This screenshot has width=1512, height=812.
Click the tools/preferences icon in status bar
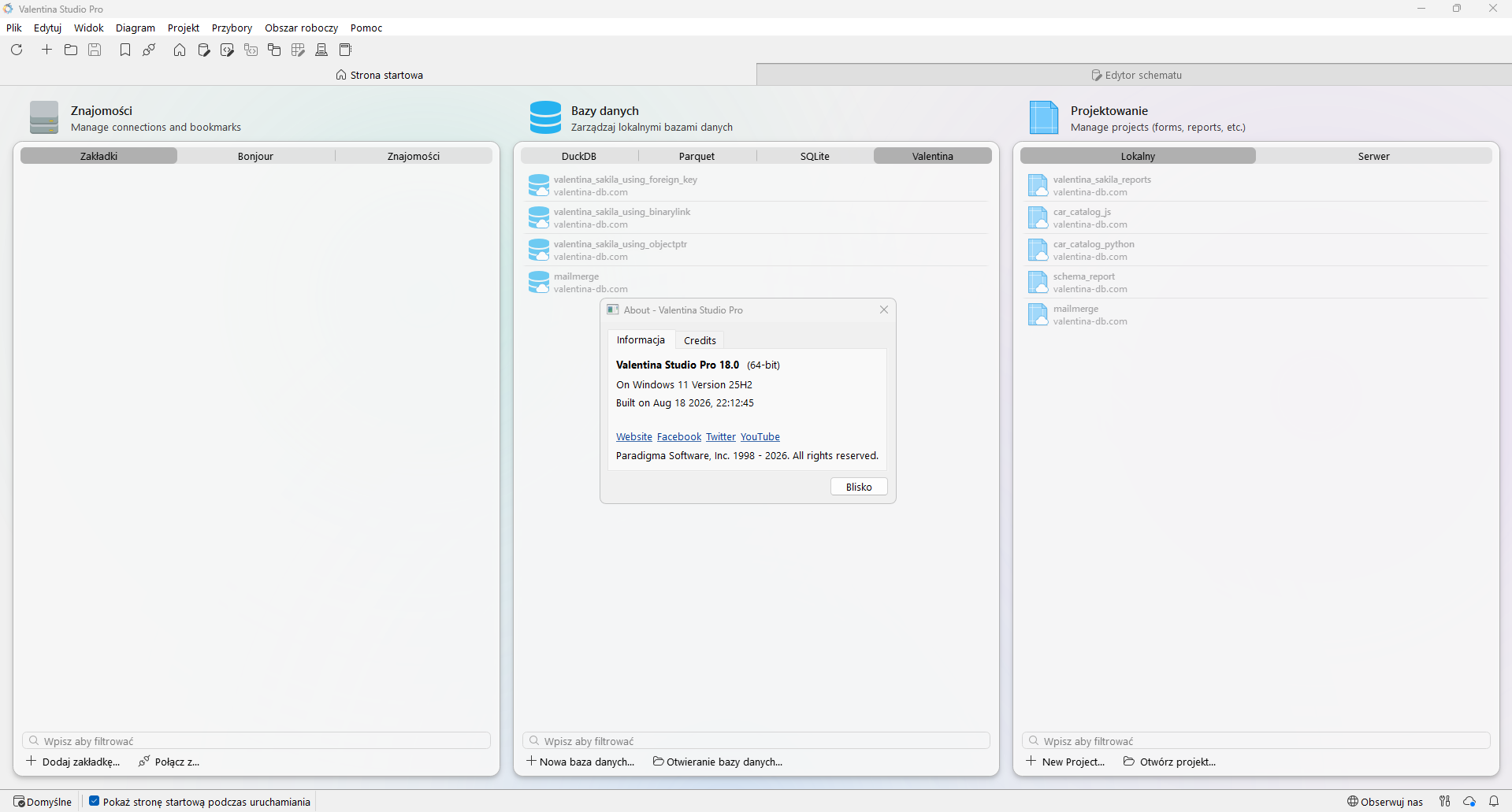(1445, 801)
